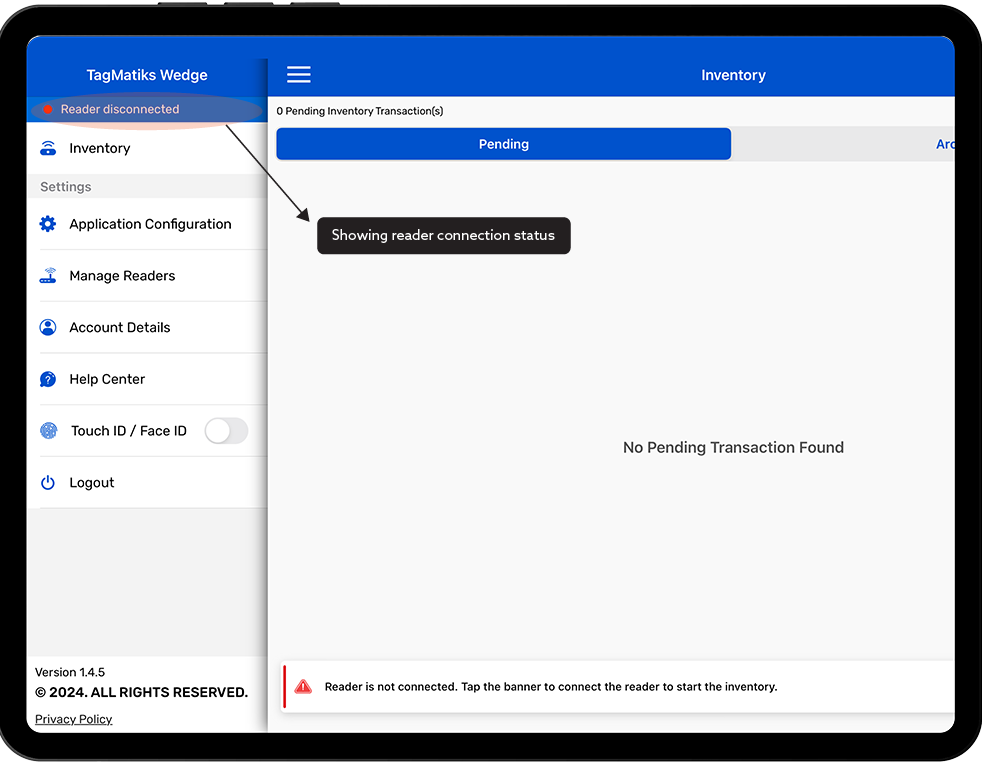This screenshot has height=763, width=988.
Task: Open the Privacy Policy link
Action: [x=74, y=719]
